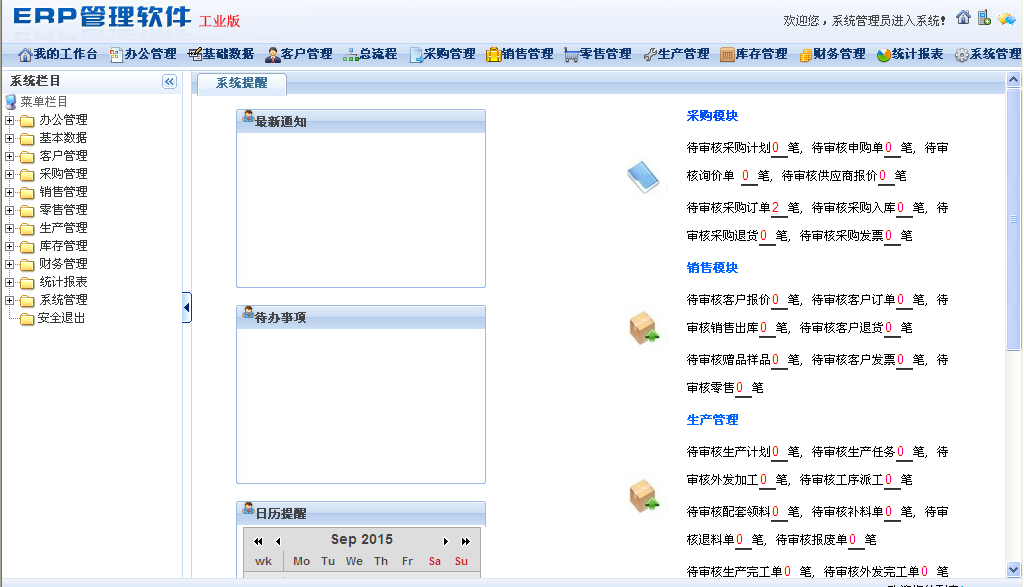Viewport: 1024px width, 587px height.
Task: Expand the 财务管理 tree node
Action: tap(10, 264)
